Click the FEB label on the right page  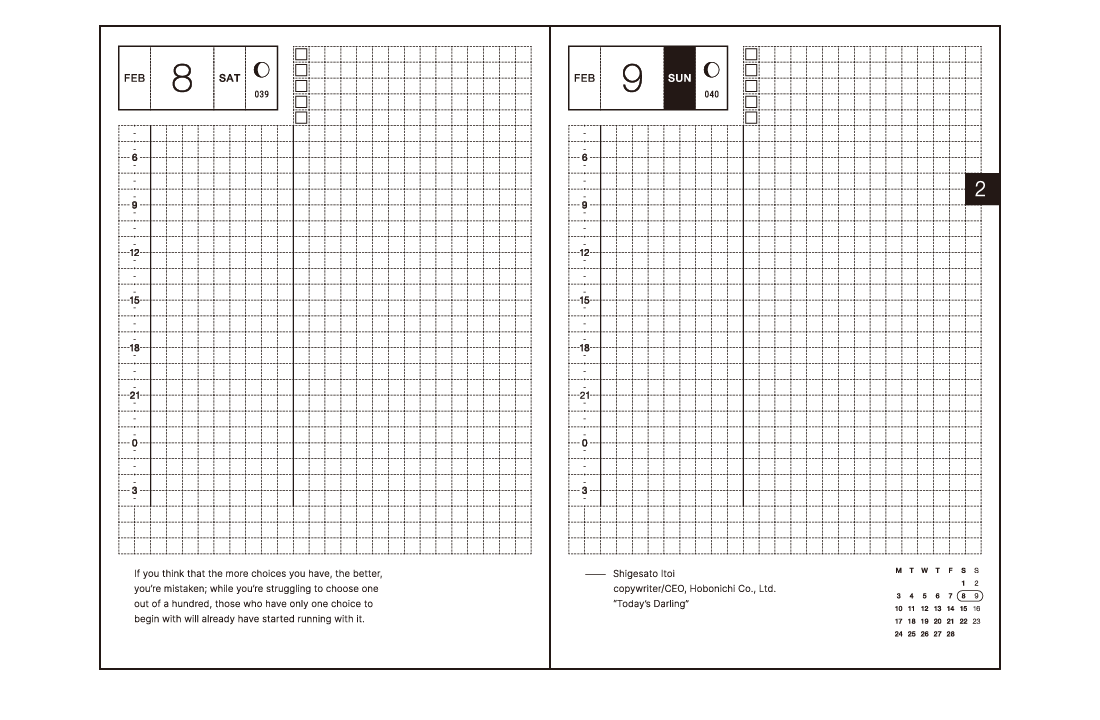pos(584,78)
